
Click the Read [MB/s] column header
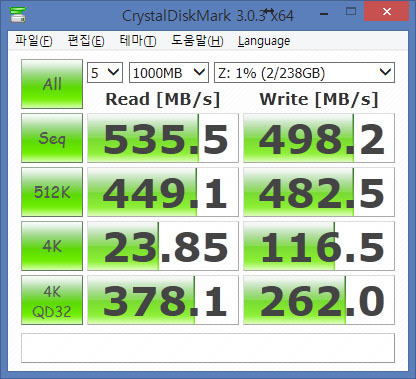pos(163,99)
